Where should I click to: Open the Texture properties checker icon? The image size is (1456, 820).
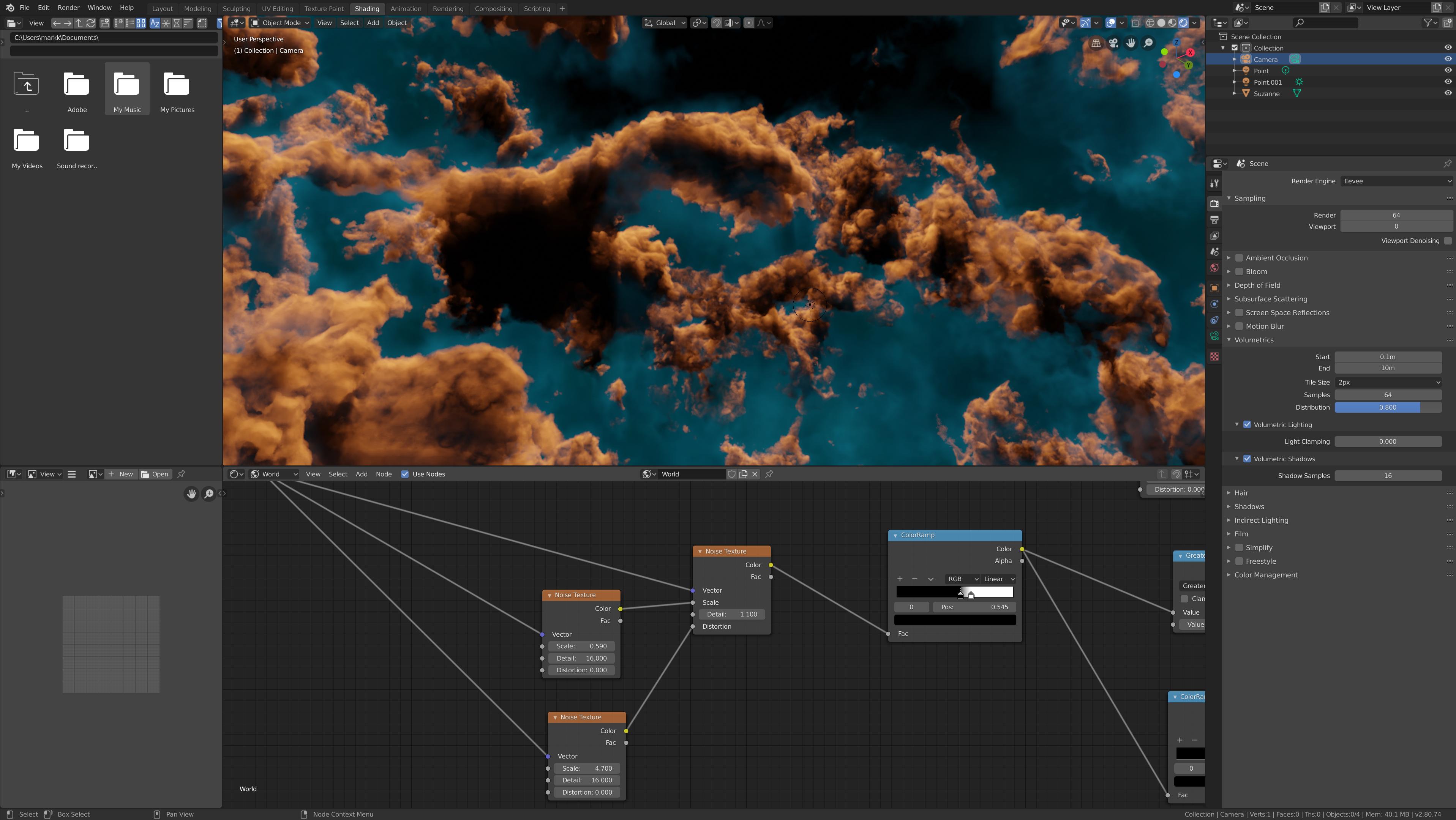coord(1214,356)
